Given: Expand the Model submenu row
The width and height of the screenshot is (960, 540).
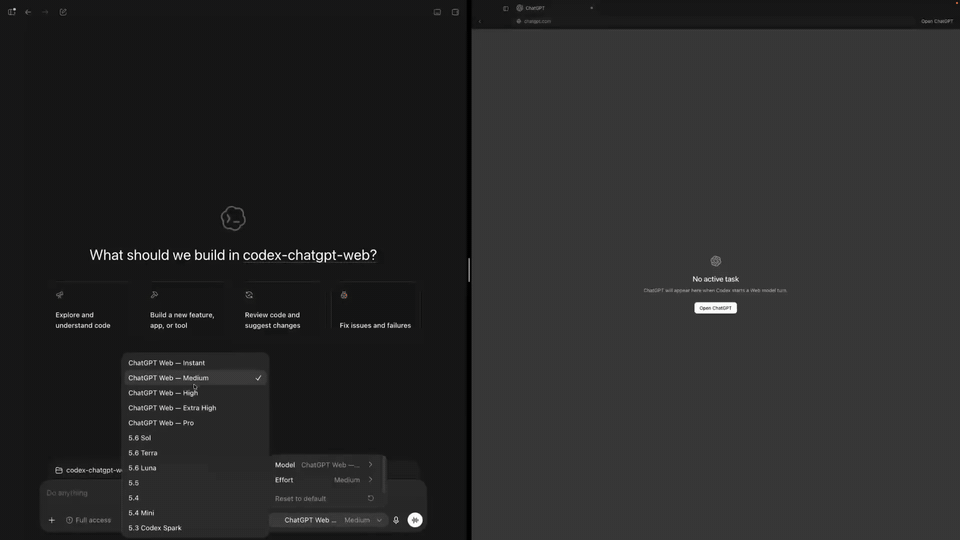Looking at the screenshot, I should 324,465.
